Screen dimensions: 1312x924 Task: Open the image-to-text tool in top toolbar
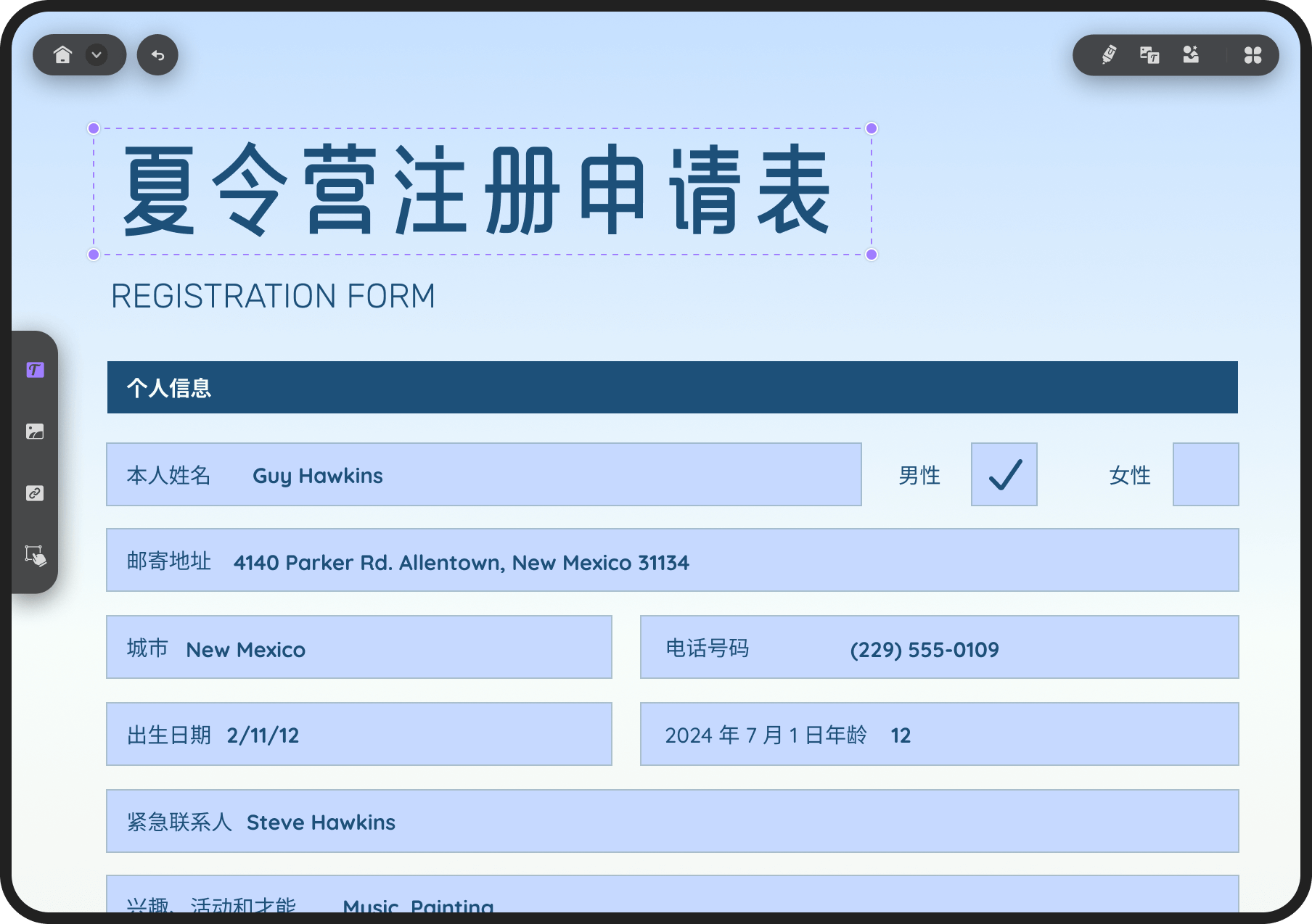click(x=1150, y=54)
